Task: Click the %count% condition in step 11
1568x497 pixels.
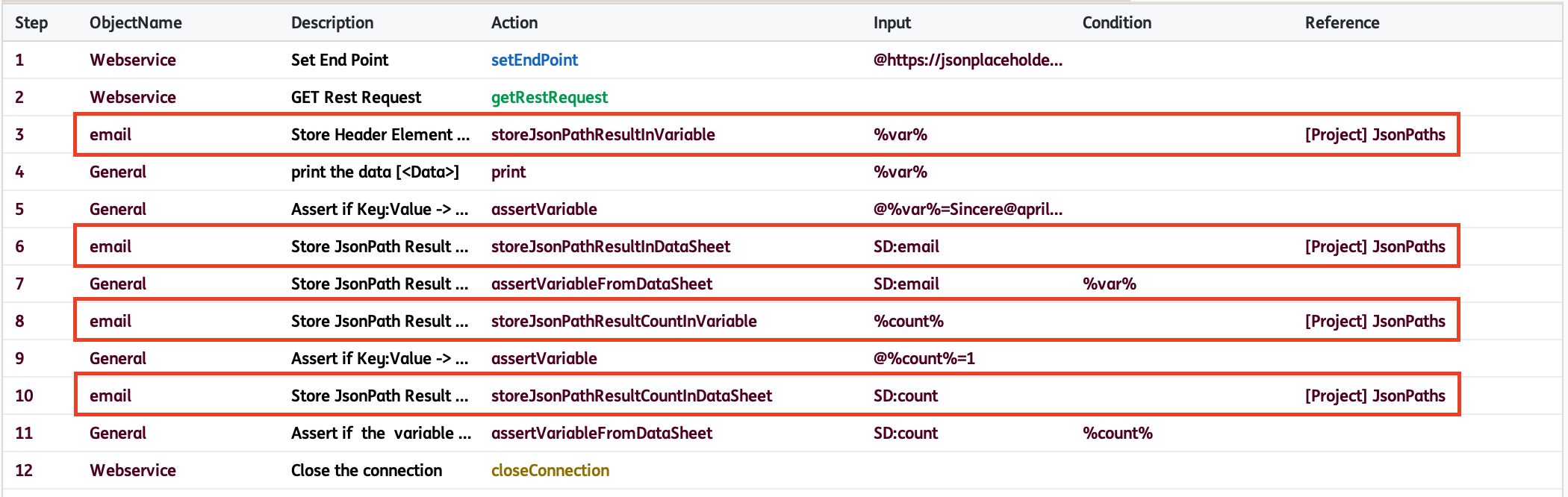Action: tap(1118, 433)
